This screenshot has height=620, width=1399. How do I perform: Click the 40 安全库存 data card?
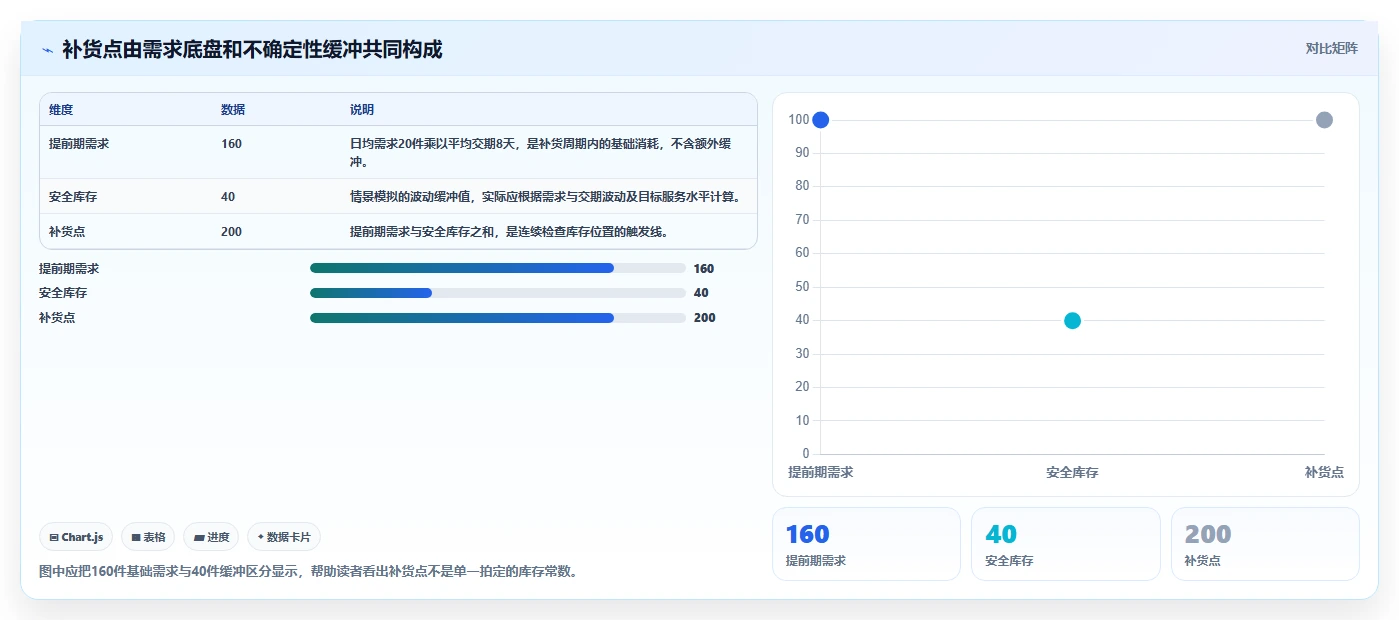tap(1066, 544)
